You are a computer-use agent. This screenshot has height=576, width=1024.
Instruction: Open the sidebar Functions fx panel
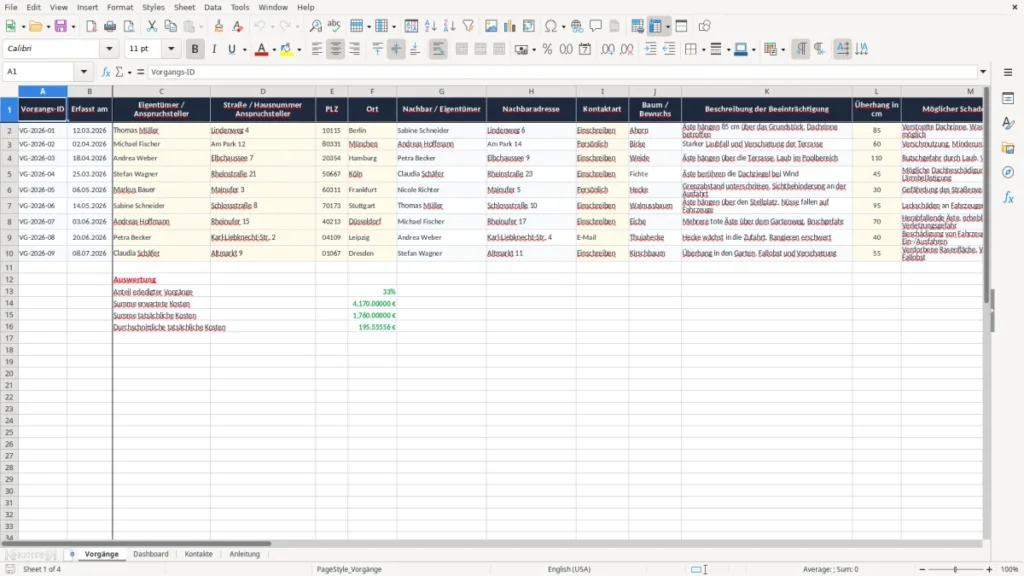(1008, 197)
